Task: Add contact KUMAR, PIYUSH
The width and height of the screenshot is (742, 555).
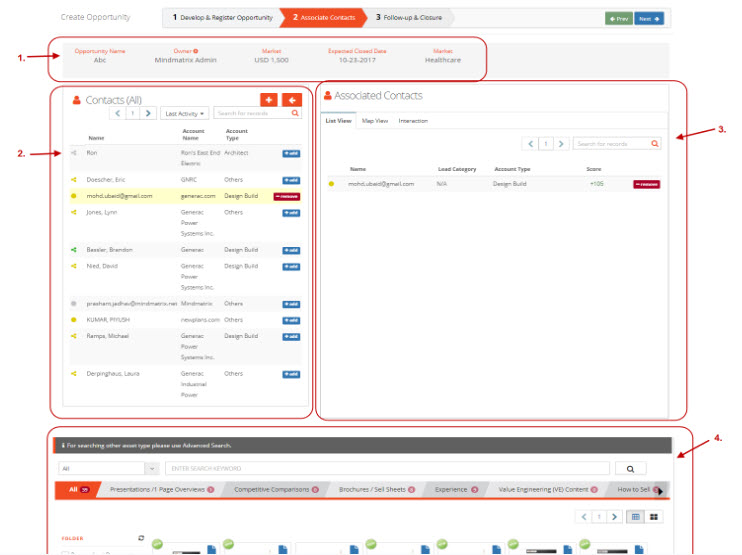Action: coord(291,320)
